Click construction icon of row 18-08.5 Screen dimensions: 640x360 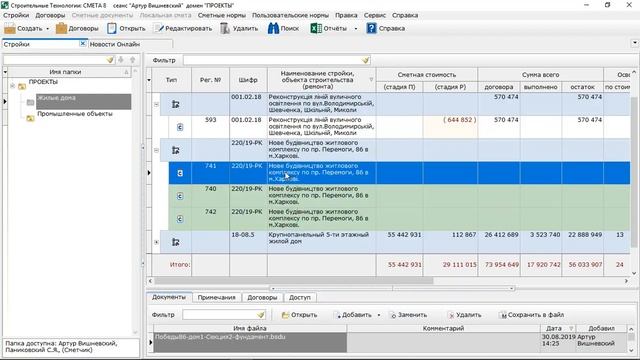click(176, 242)
